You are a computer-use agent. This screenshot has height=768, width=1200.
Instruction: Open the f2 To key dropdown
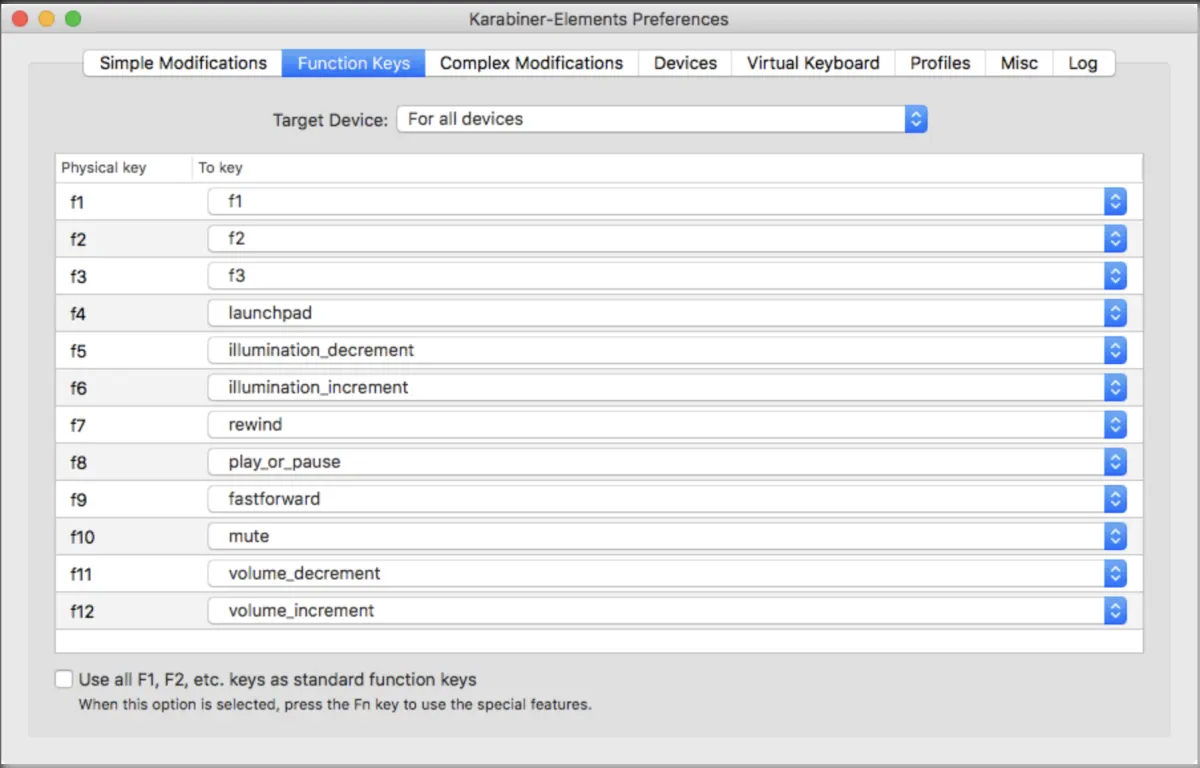pyautogui.click(x=668, y=239)
